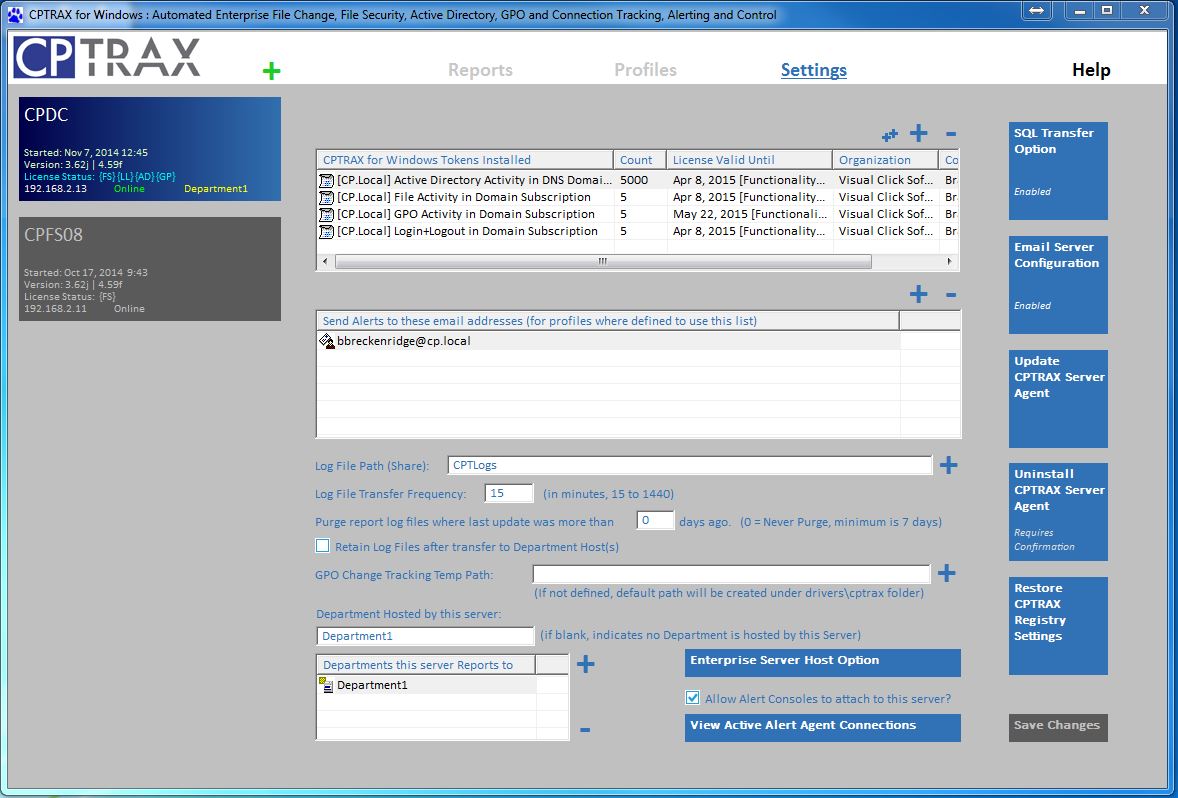This screenshot has height=798, width=1178.
Task: Click the tokens table scroll-left arrow
Action: pos(325,261)
